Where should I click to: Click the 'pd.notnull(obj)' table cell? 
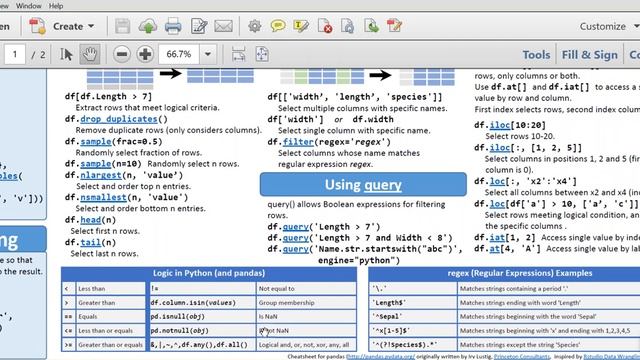coord(202,331)
